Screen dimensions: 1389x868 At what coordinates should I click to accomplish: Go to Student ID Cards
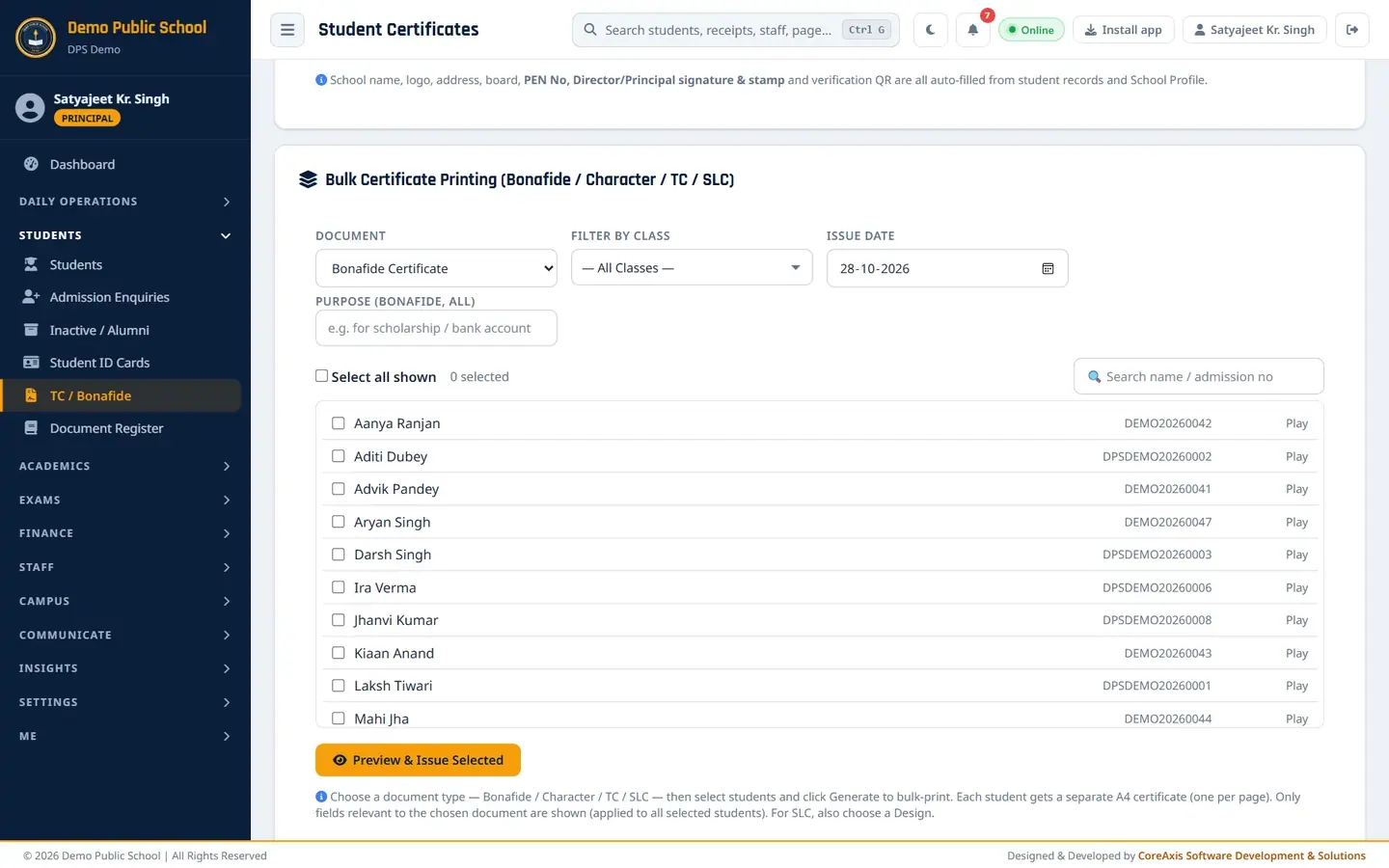point(122,363)
